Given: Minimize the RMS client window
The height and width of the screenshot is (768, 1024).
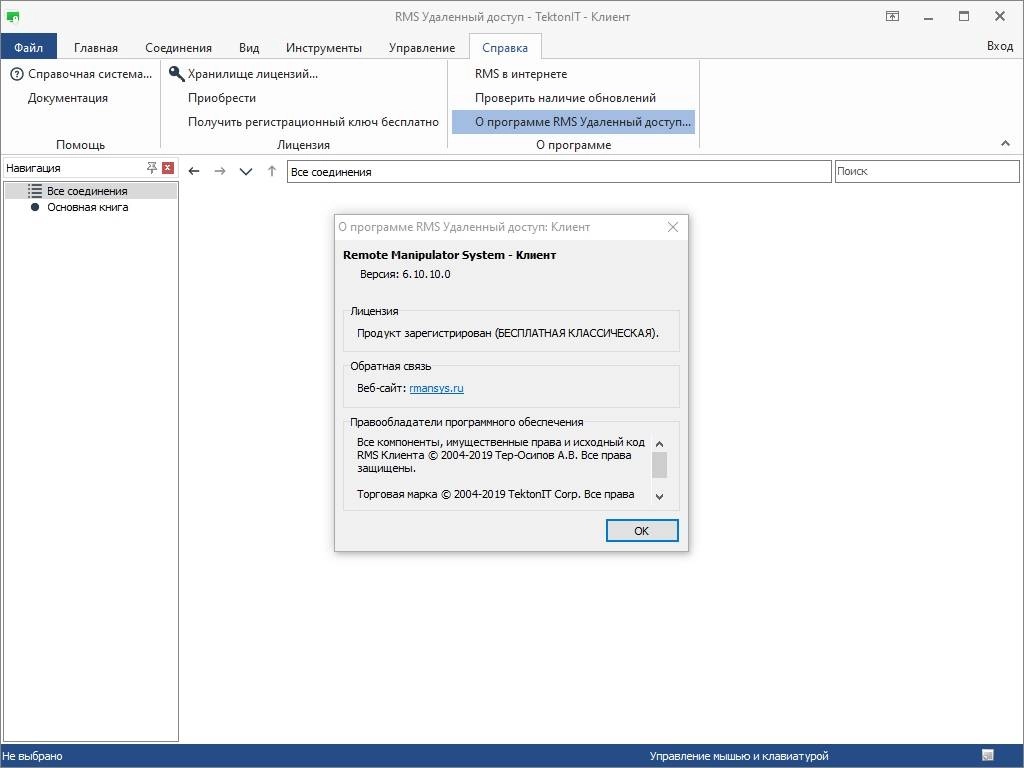Looking at the screenshot, I should 928,17.
